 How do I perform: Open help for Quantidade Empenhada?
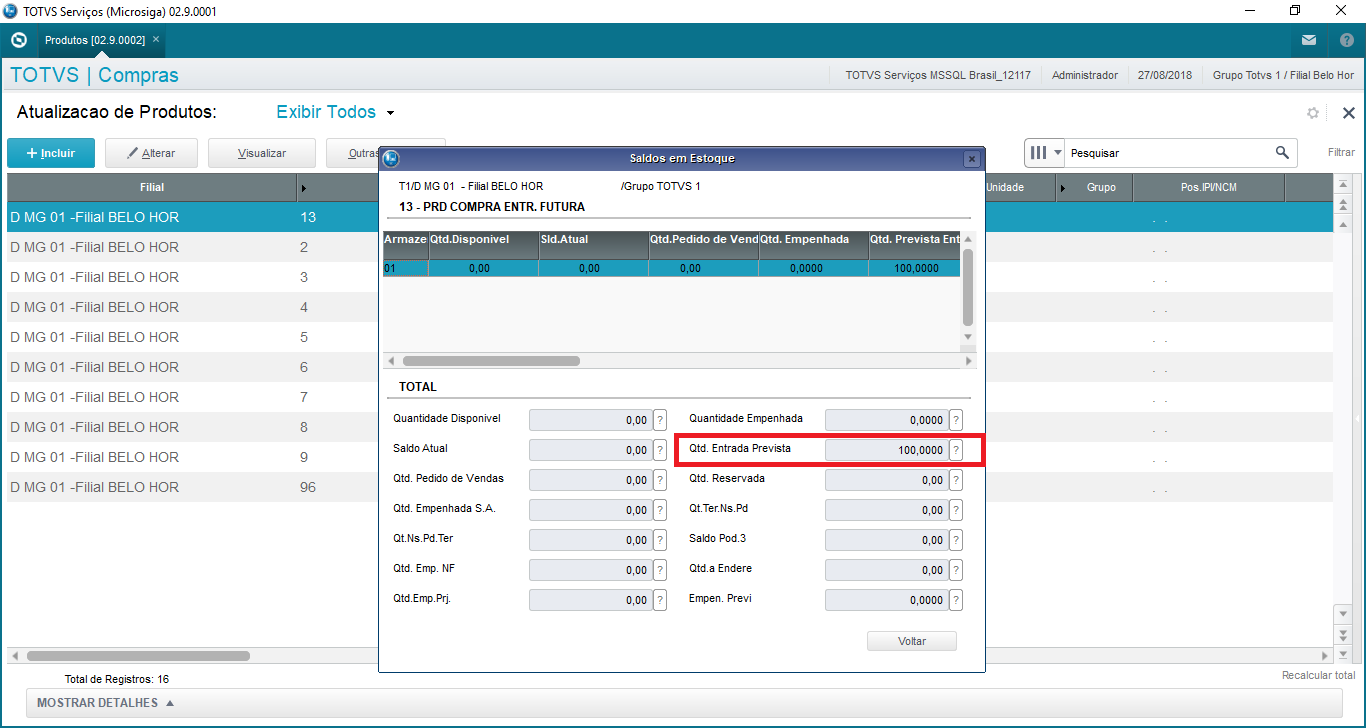[x=956, y=420]
